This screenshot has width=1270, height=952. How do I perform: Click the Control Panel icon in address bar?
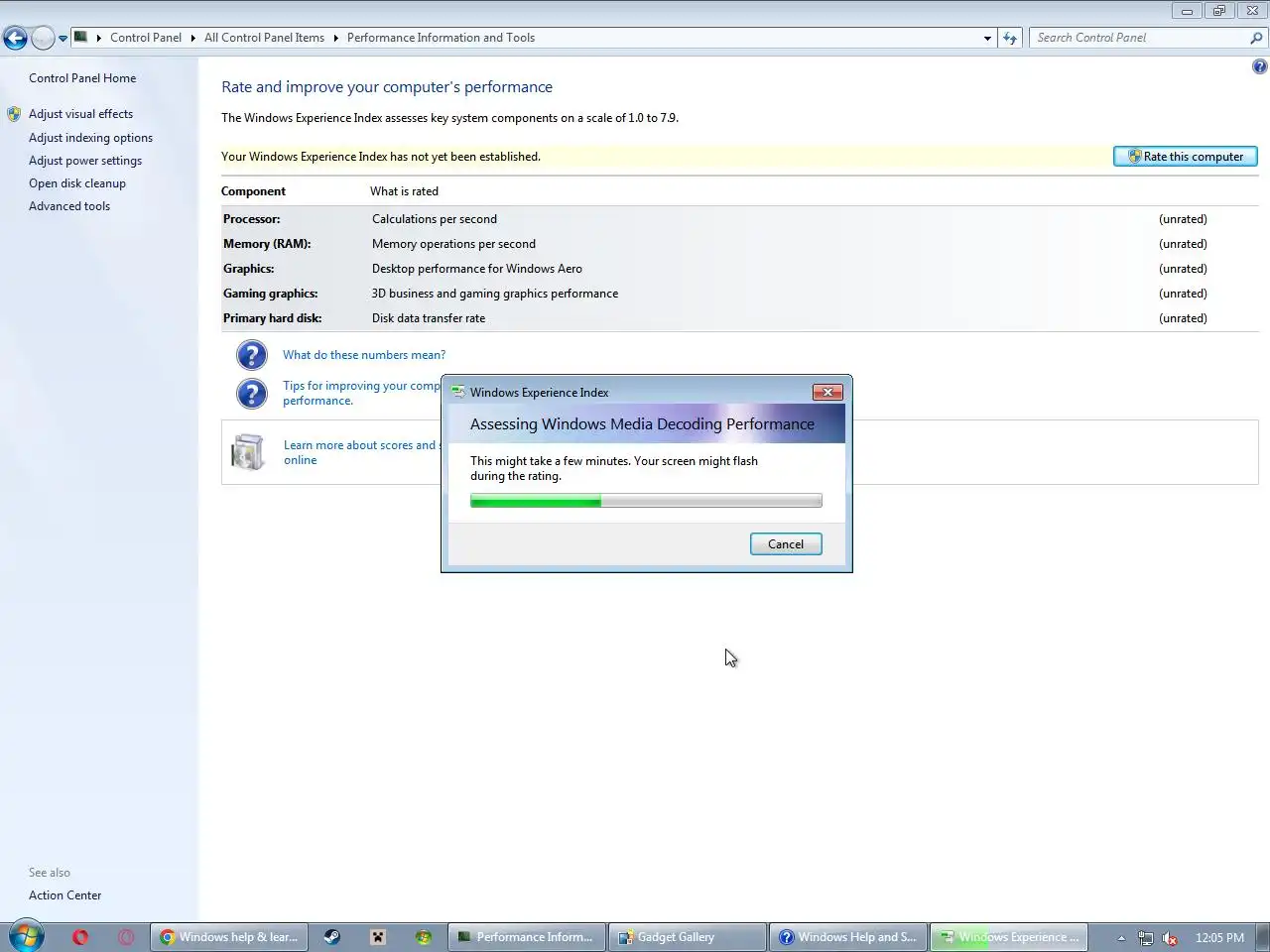coord(81,38)
